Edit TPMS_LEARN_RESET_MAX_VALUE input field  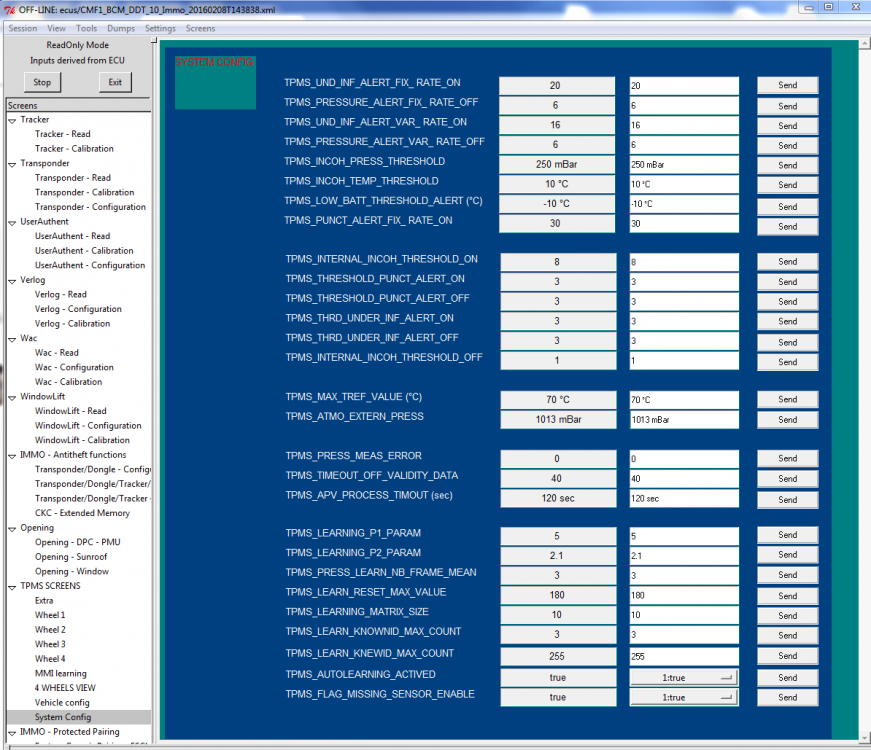(684, 595)
